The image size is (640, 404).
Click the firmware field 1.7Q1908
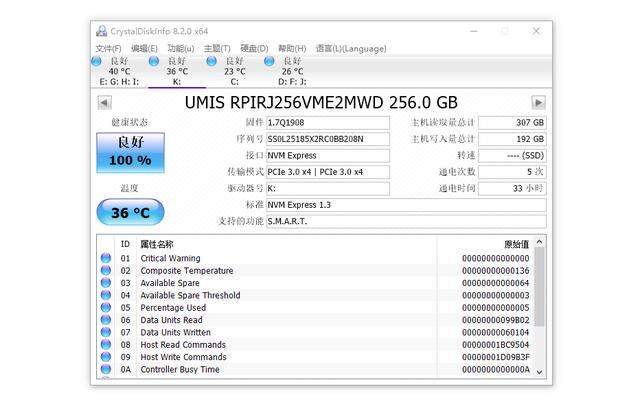click(328, 122)
